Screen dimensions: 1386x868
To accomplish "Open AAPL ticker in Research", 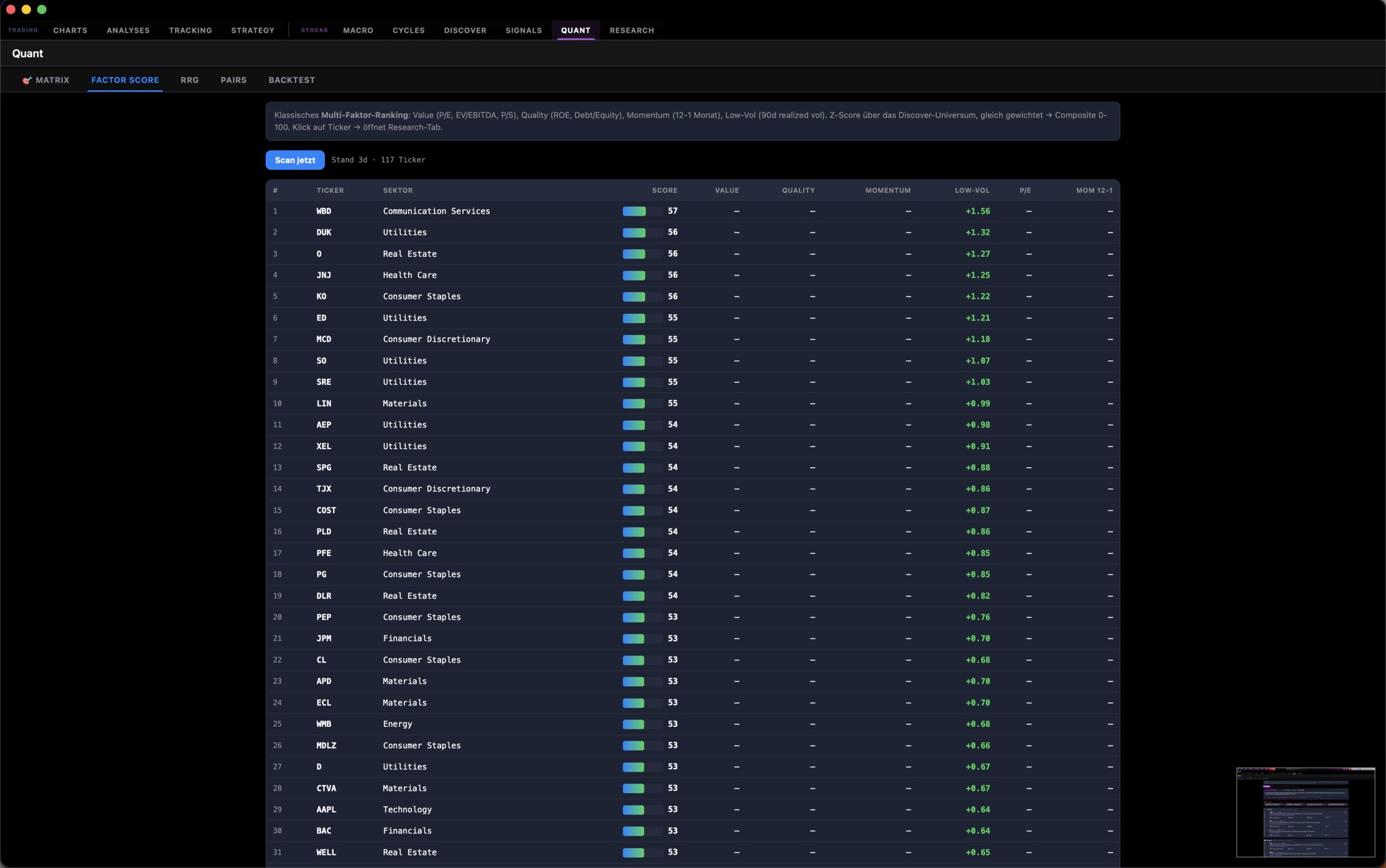I will click(326, 809).
